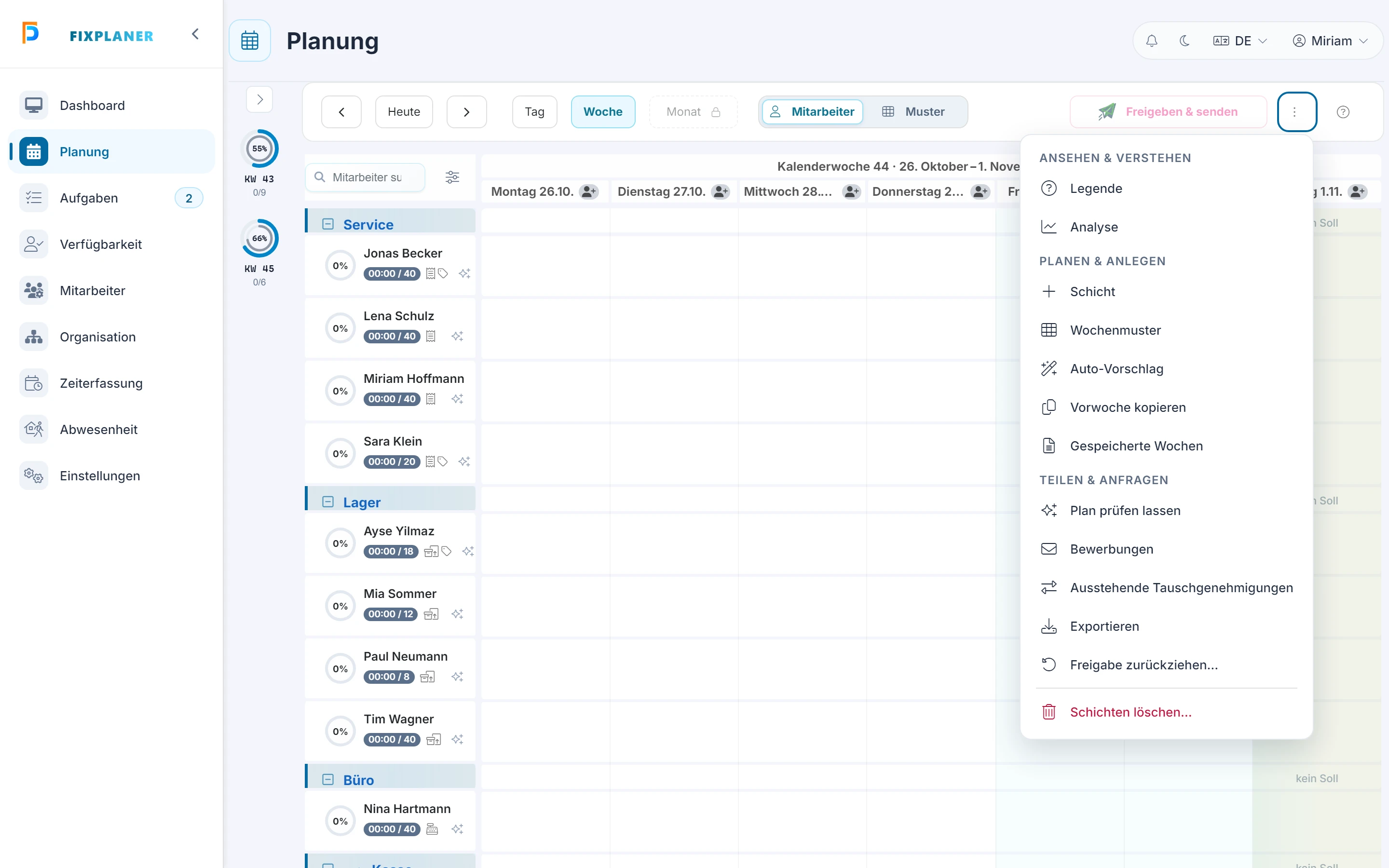The image size is (1389, 868).
Task: Click Schichten löschen... entry
Action: click(x=1166, y=712)
